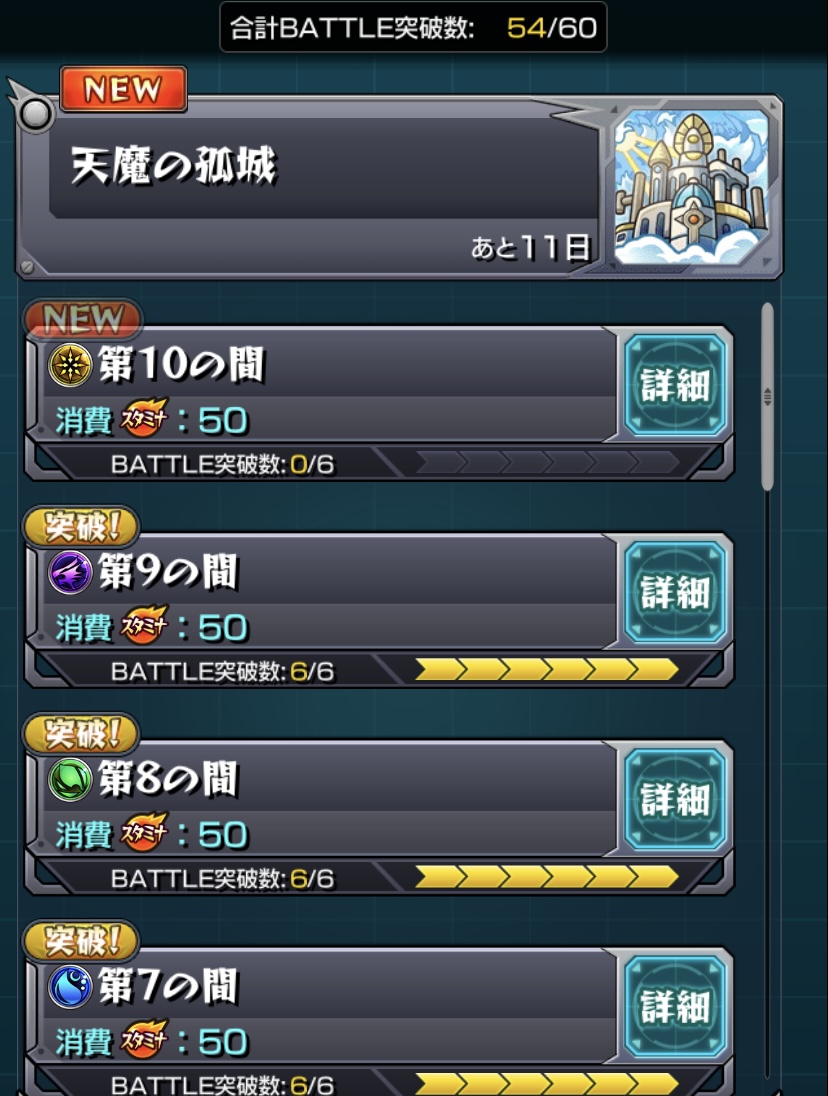Tap the 詳細 button for 第8の間
Viewport: 828px width, 1096px height.
click(675, 799)
